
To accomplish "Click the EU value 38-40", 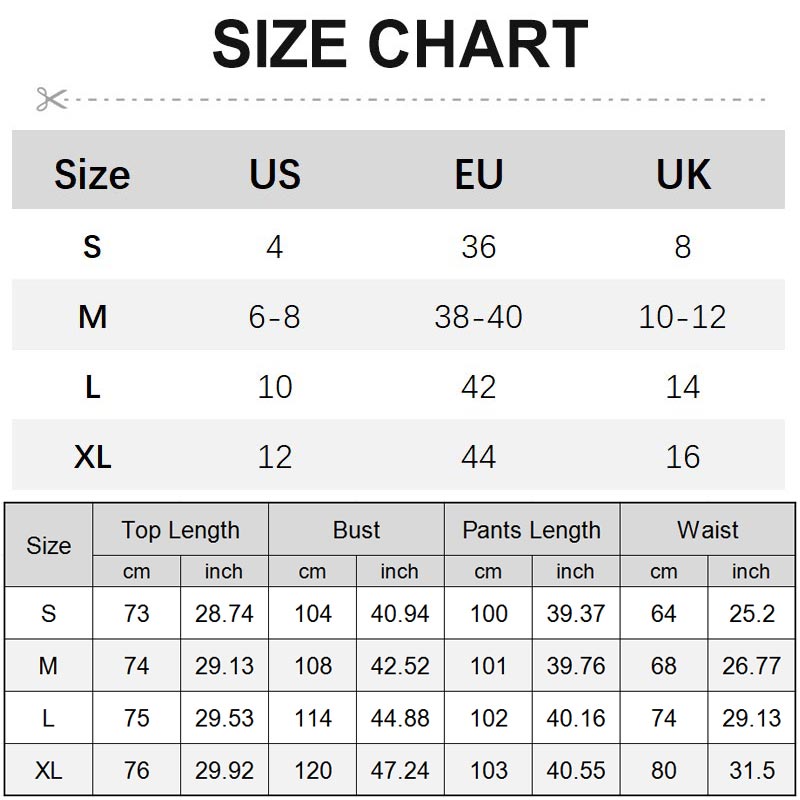I will click(x=478, y=317).
